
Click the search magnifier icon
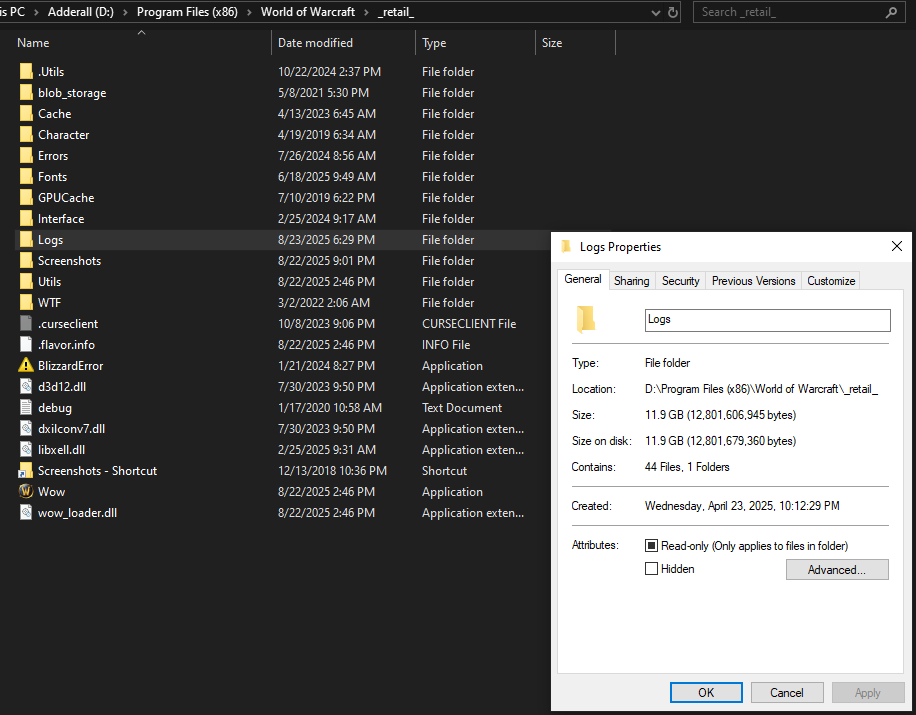coord(891,12)
